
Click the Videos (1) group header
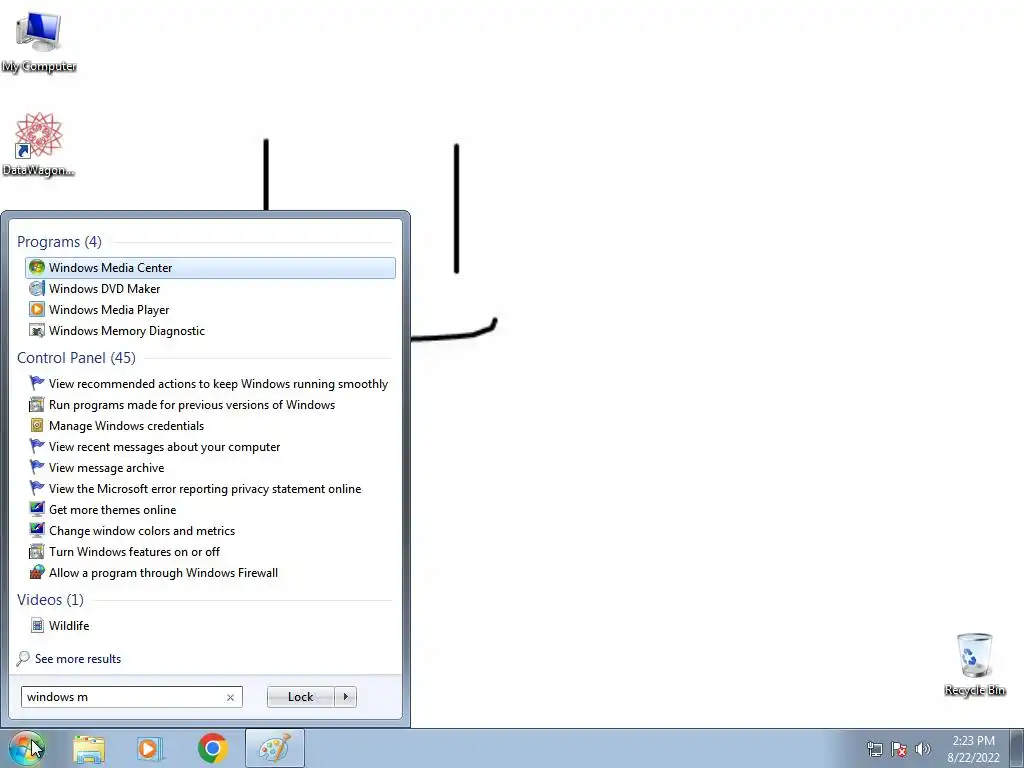[x=50, y=600]
